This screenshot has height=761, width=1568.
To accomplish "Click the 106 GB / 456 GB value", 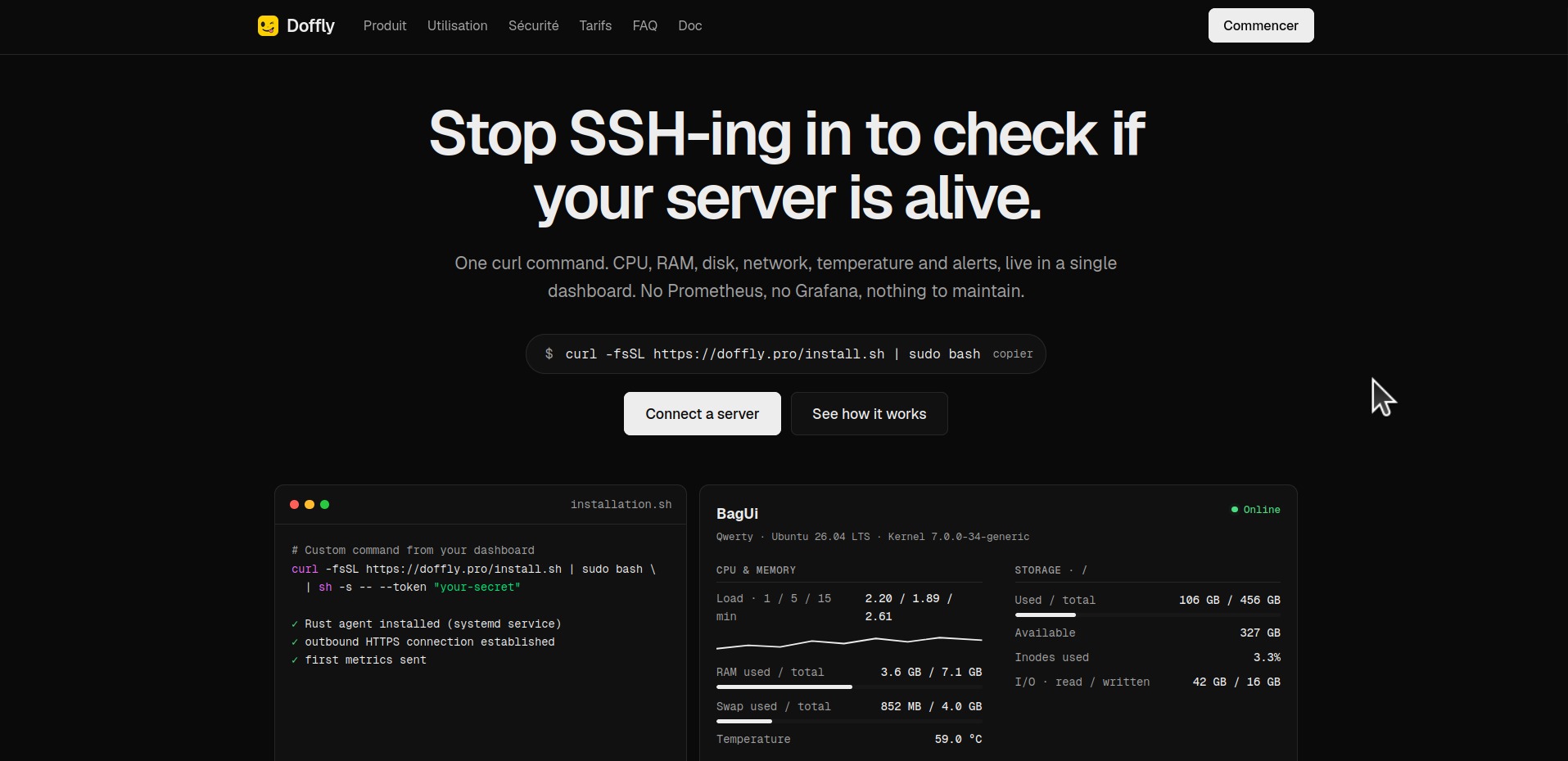I will (x=1230, y=601).
